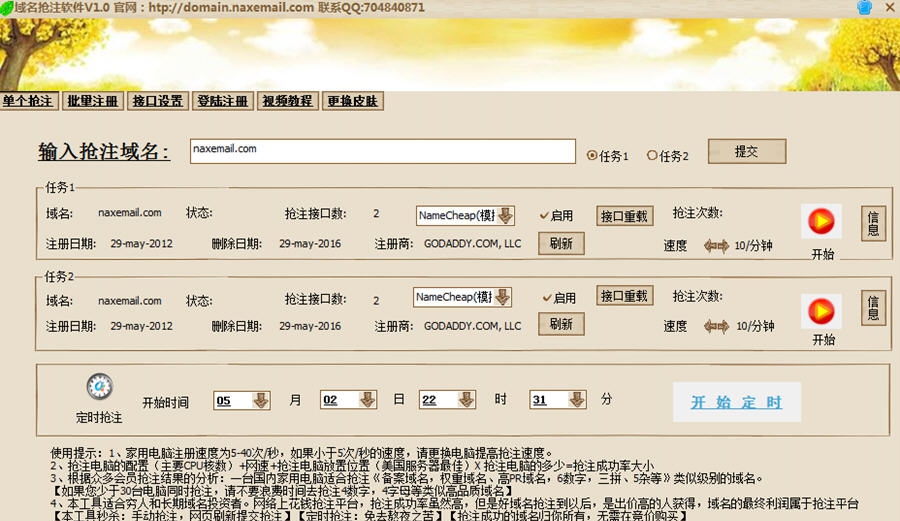The image size is (900, 521).
Task: Open the 信息 info button for Task 2
Action: point(873,308)
